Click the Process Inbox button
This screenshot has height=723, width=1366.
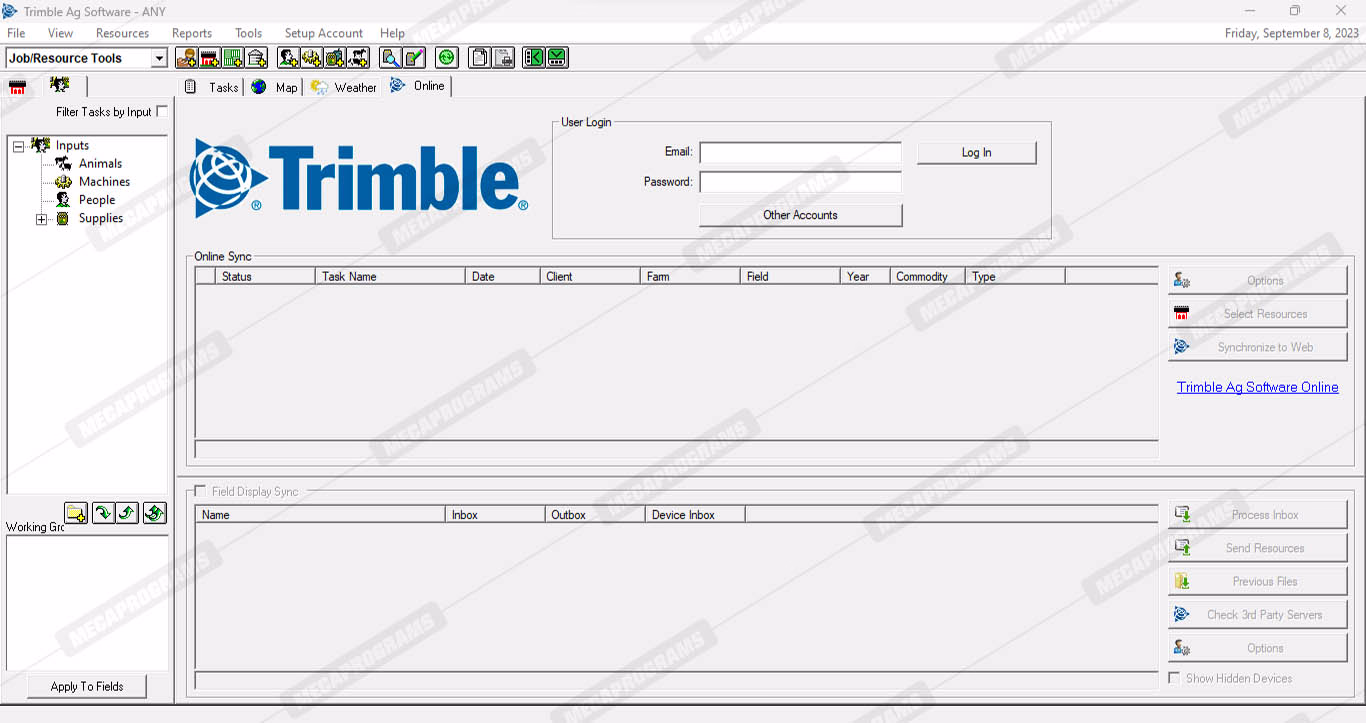(x=1258, y=515)
